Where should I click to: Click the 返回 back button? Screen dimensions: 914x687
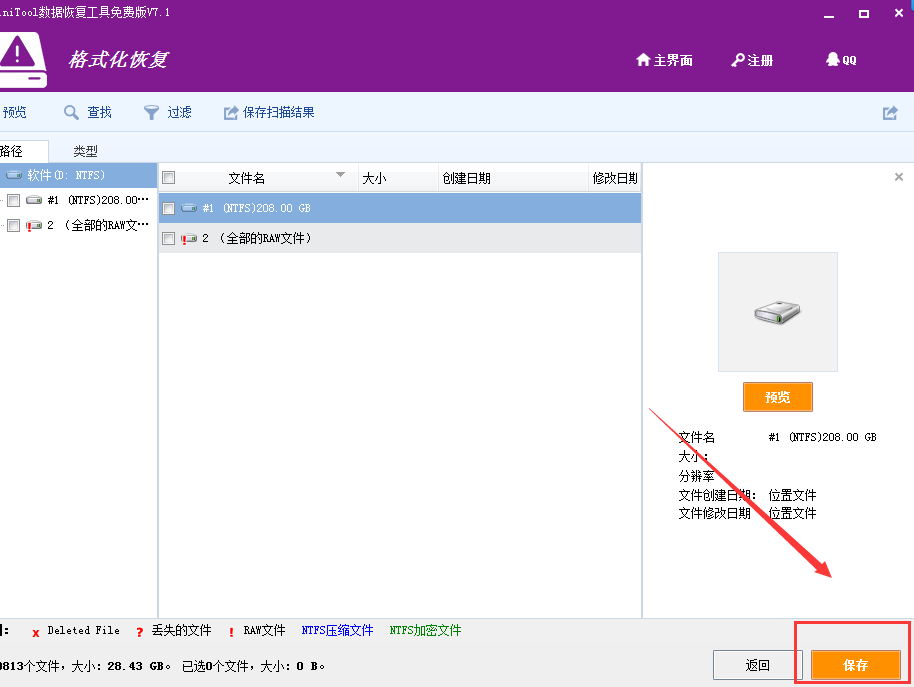[757, 664]
